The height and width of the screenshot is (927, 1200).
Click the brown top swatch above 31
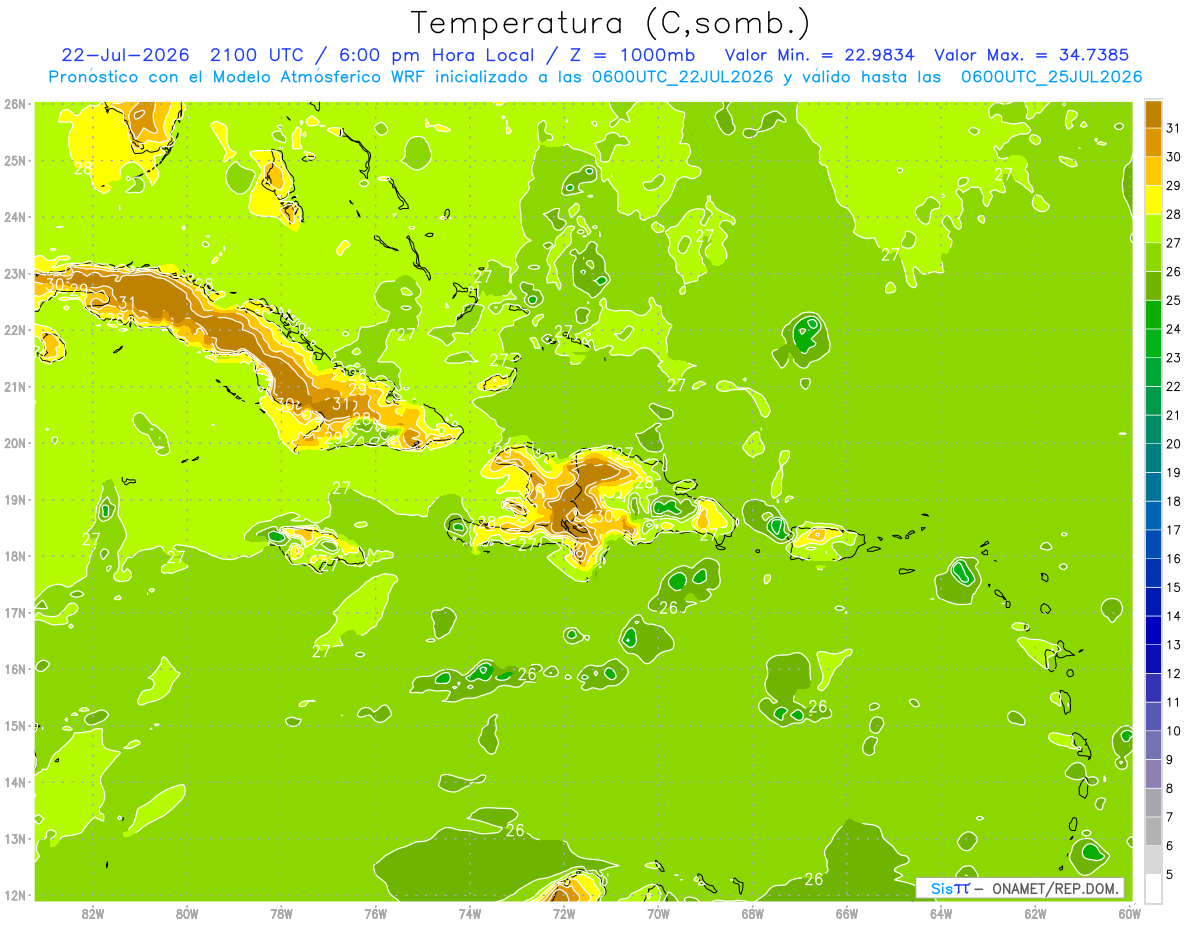pos(1154,114)
